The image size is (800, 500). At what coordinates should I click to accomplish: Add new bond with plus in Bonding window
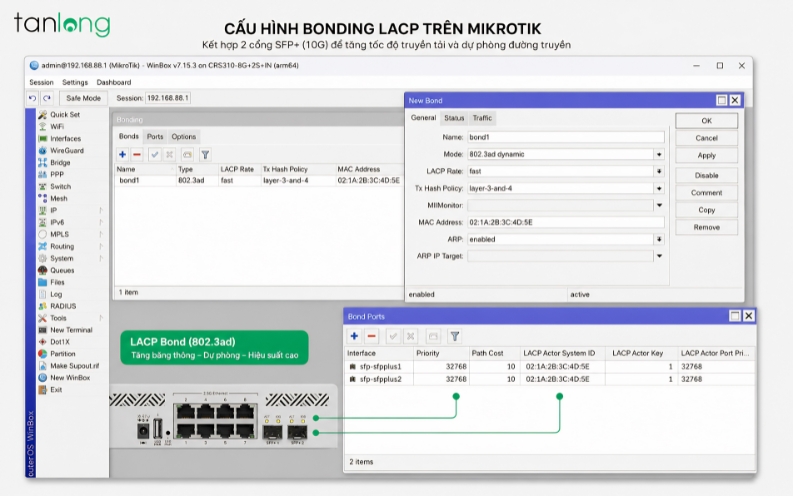123,156
